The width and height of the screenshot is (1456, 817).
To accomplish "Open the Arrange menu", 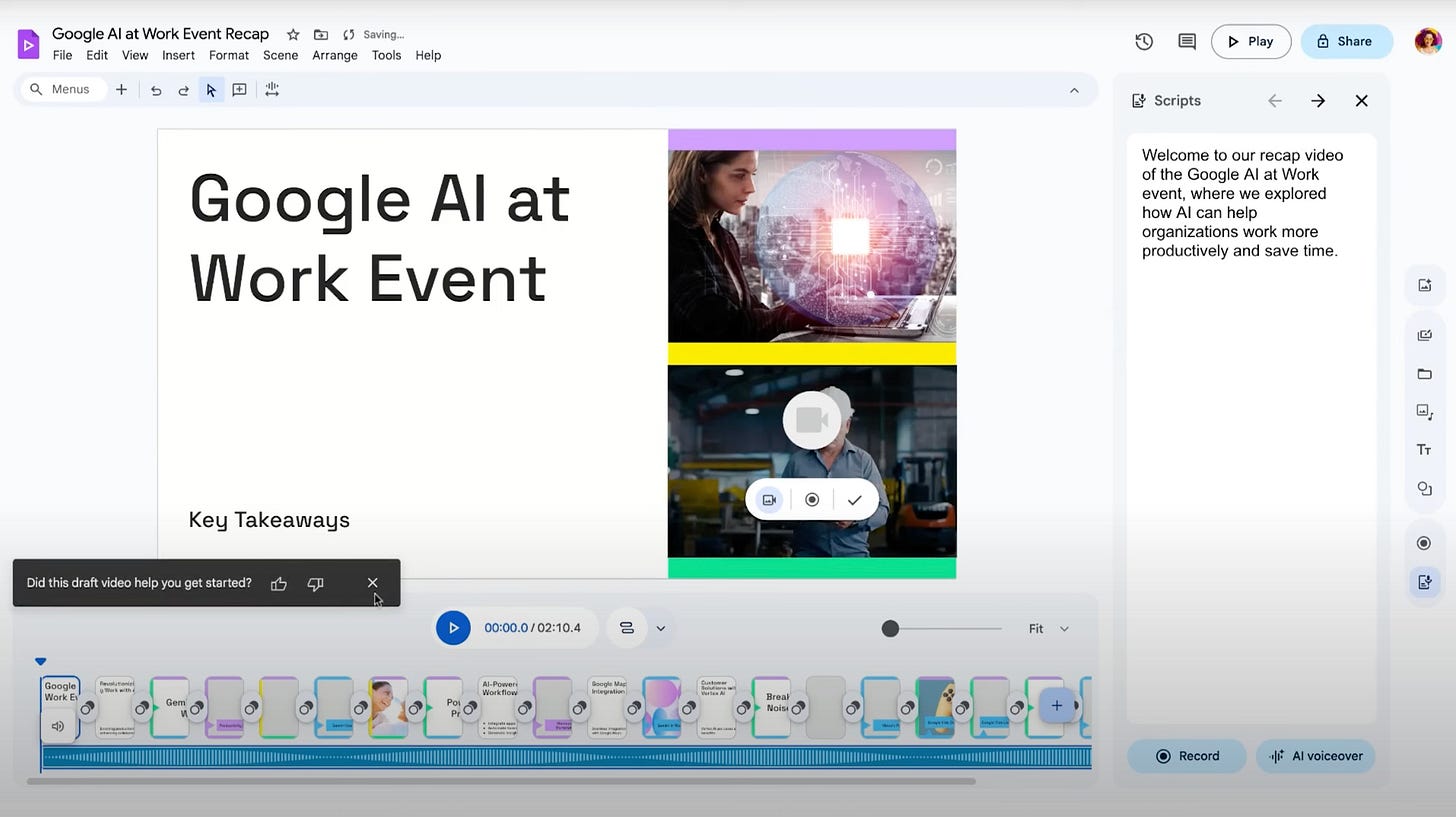I will pyautogui.click(x=335, y=56).
